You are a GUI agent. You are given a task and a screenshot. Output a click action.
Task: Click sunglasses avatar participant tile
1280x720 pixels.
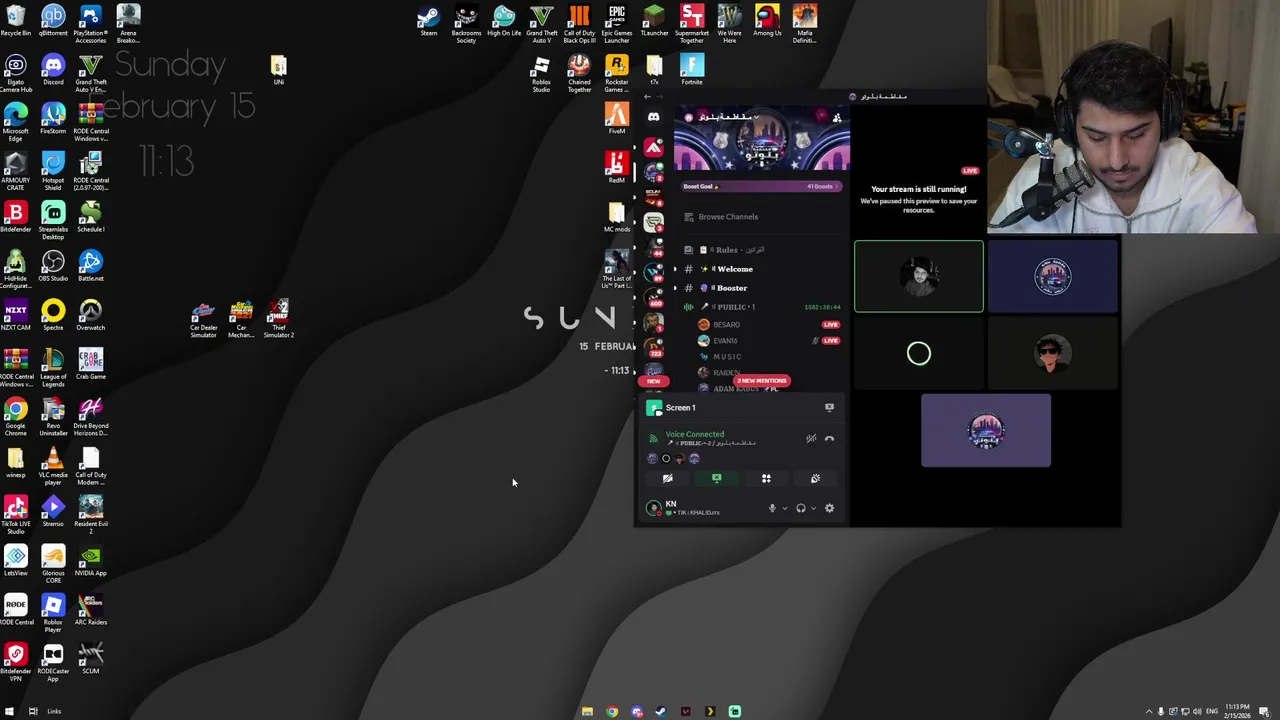(x=1052, y=354)
